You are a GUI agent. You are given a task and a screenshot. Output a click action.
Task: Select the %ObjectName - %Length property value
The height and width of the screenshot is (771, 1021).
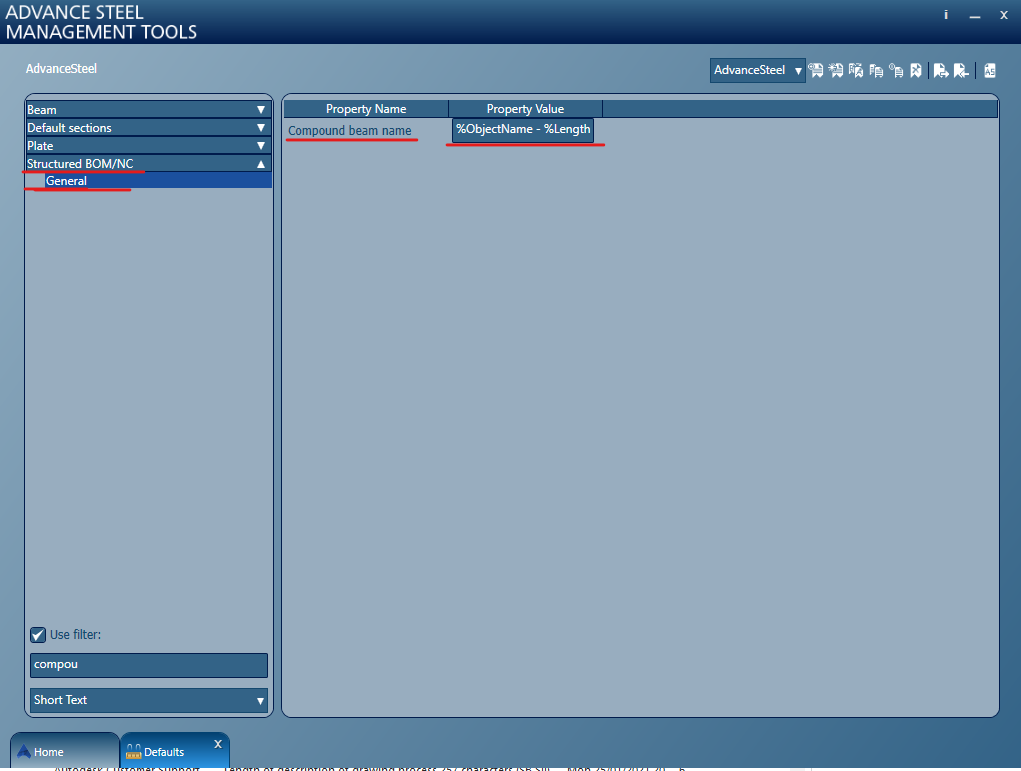click(x=524, y=129)
